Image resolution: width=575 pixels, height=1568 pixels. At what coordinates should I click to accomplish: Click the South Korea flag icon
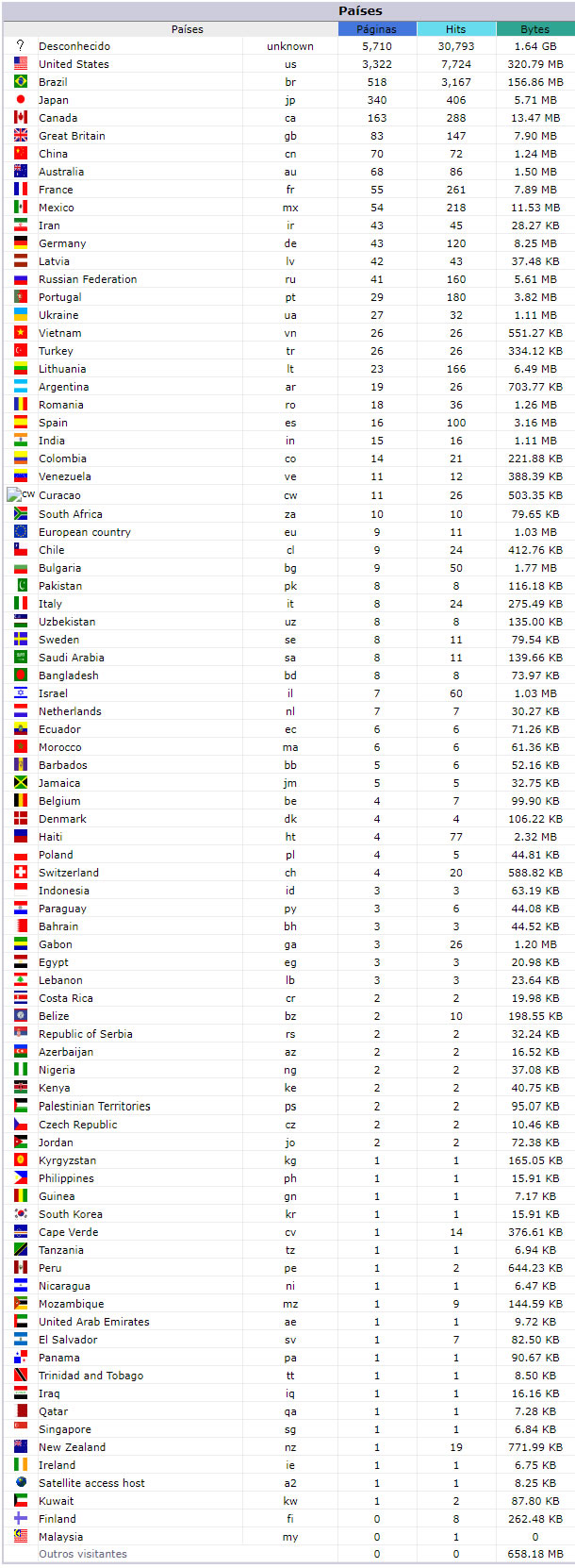click(x=21, y=1213)
